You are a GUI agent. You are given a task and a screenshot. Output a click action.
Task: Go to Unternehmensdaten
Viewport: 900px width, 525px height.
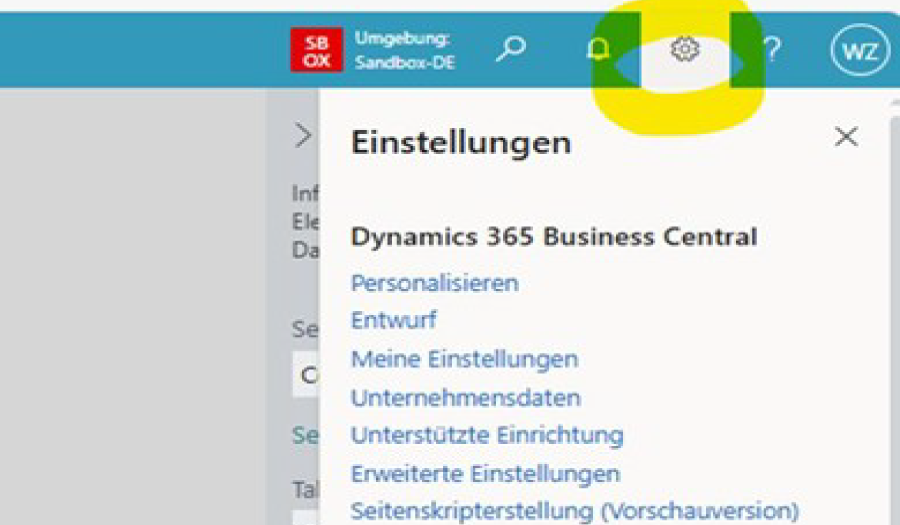[x=465, y=397]
